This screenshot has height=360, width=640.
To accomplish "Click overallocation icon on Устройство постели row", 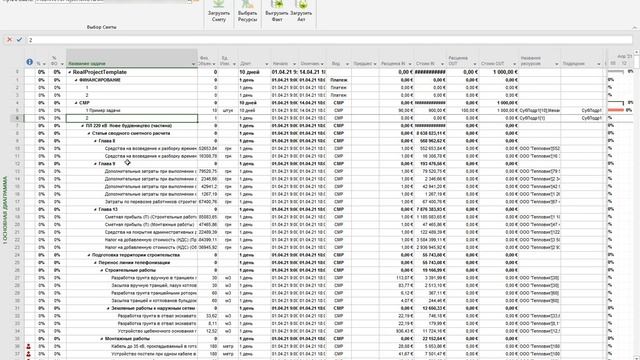I will pos(29,354).
